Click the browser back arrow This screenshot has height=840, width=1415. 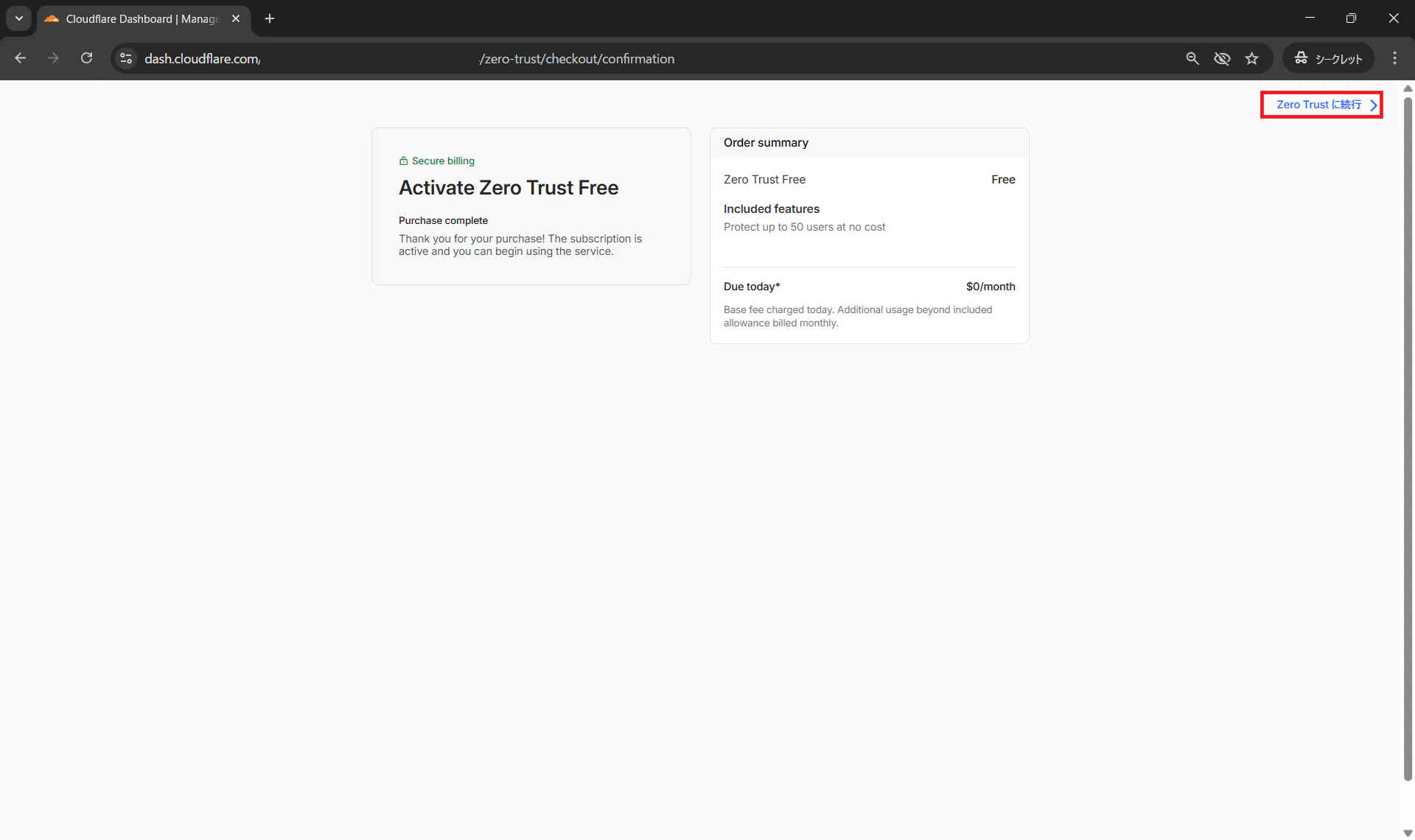click(21, 58)
